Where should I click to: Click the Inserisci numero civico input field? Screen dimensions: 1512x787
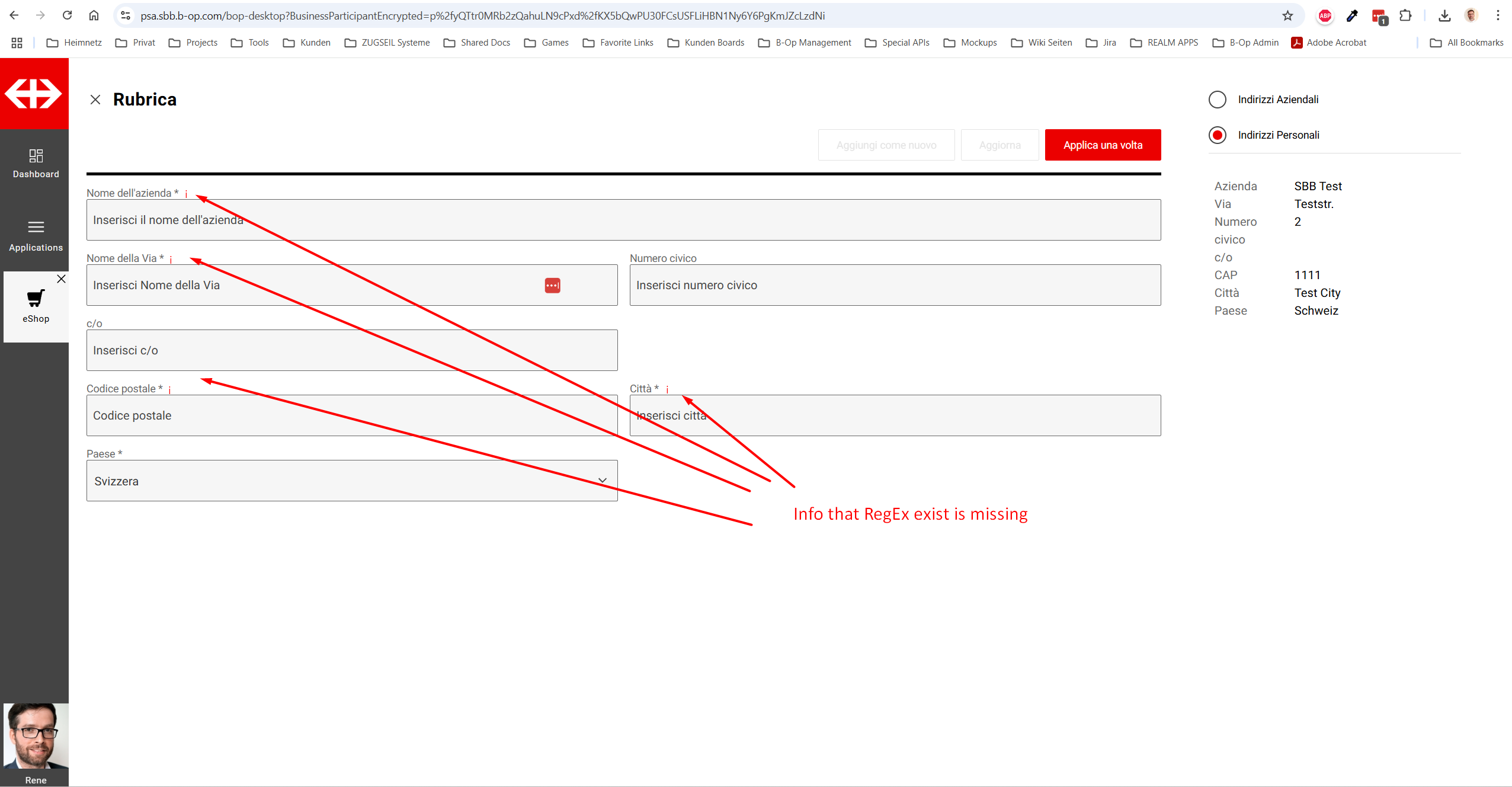(895, 286)
